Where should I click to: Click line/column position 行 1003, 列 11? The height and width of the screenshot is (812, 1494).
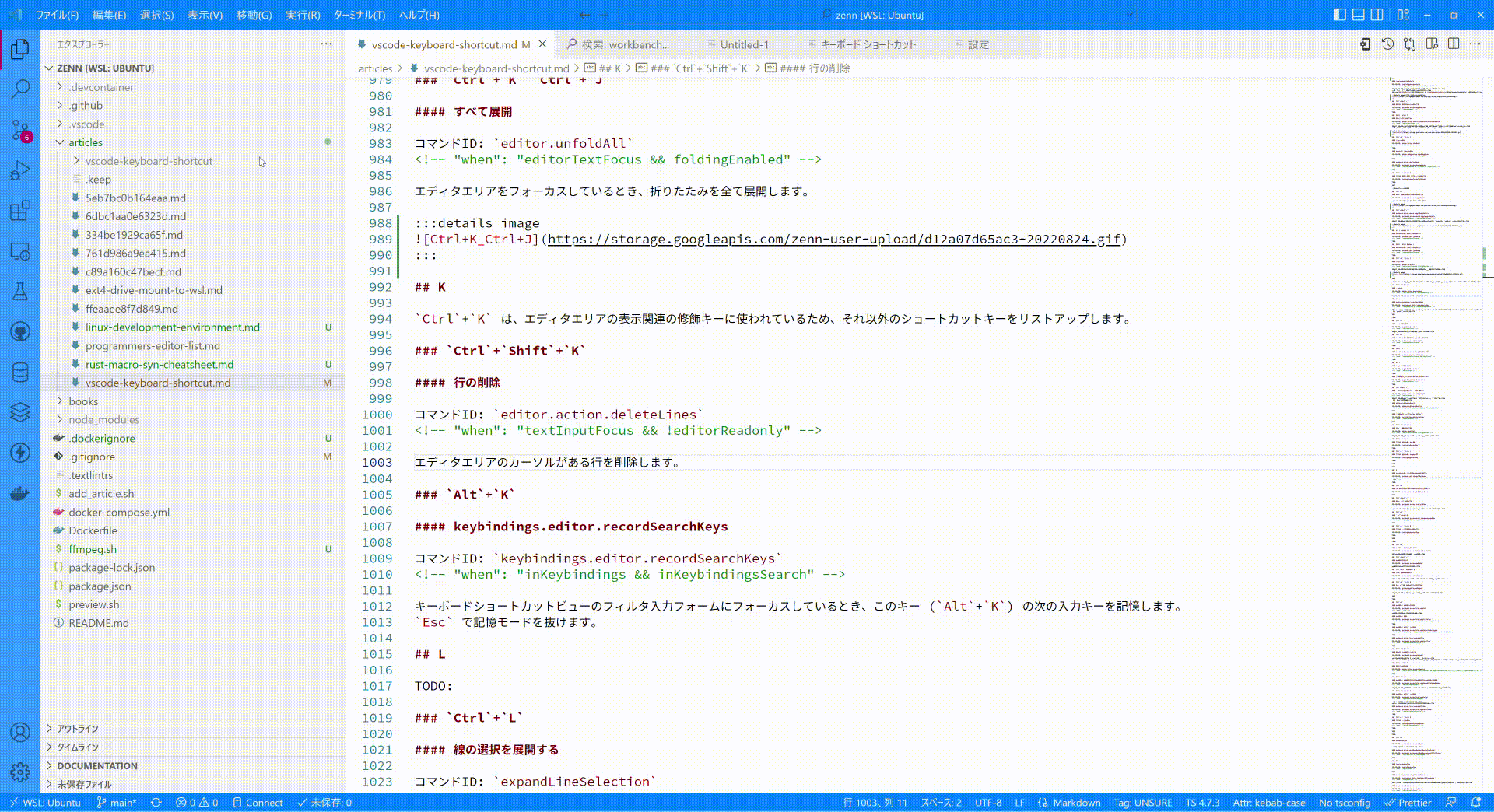(x=875, y=803)
